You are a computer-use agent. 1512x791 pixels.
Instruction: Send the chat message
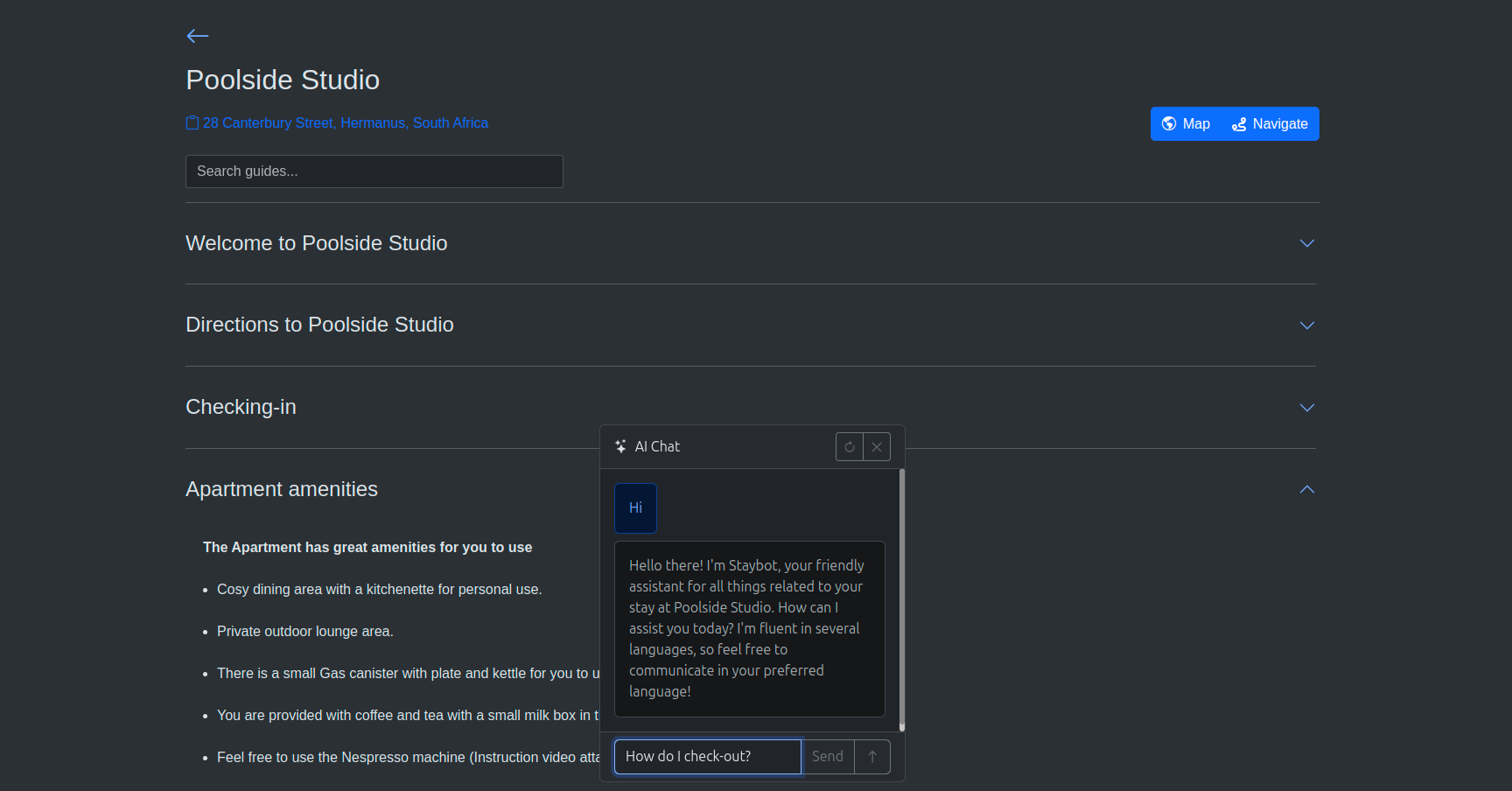(x=828, y=757)
